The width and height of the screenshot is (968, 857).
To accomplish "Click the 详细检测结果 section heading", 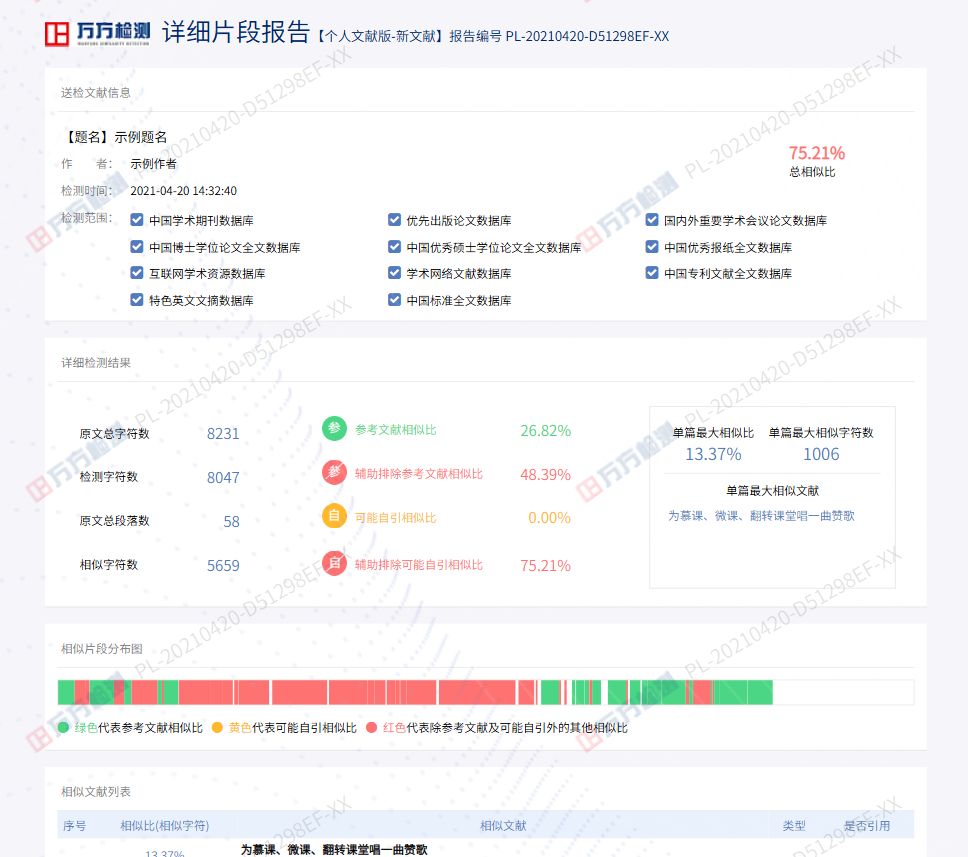I will tap(96, 362).
